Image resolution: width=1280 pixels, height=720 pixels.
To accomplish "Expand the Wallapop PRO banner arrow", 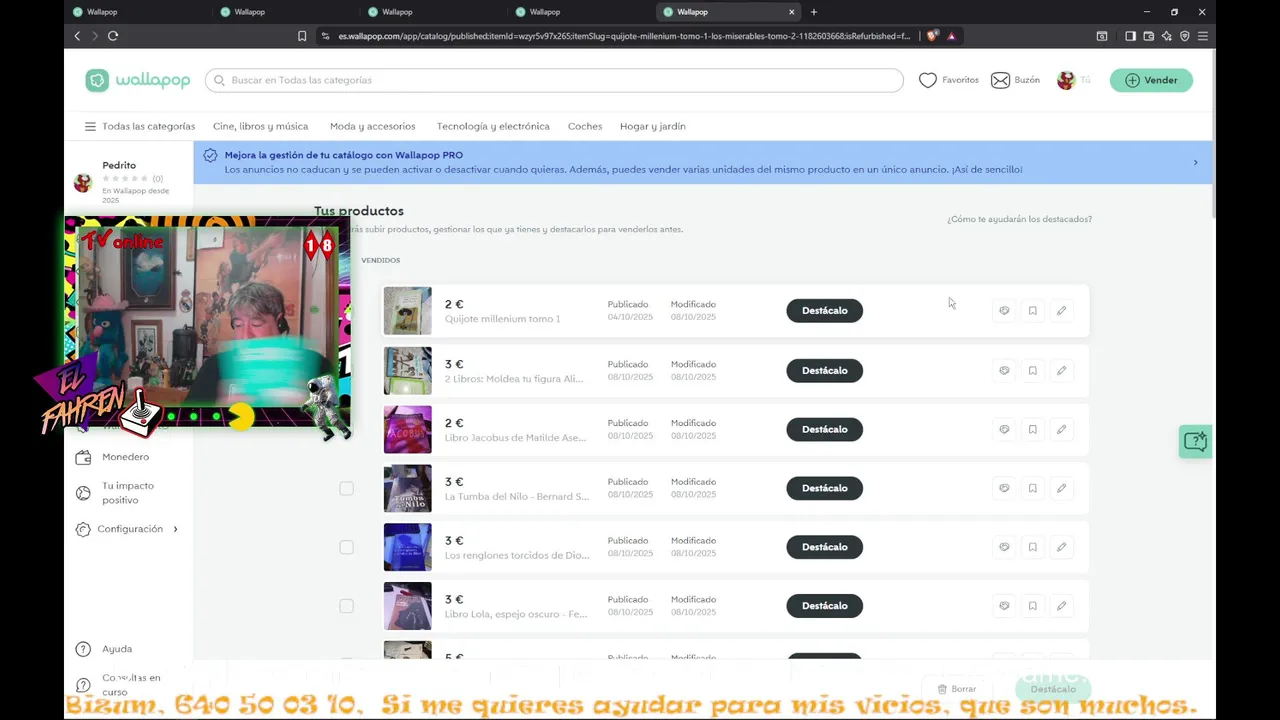I will 1195,162.
